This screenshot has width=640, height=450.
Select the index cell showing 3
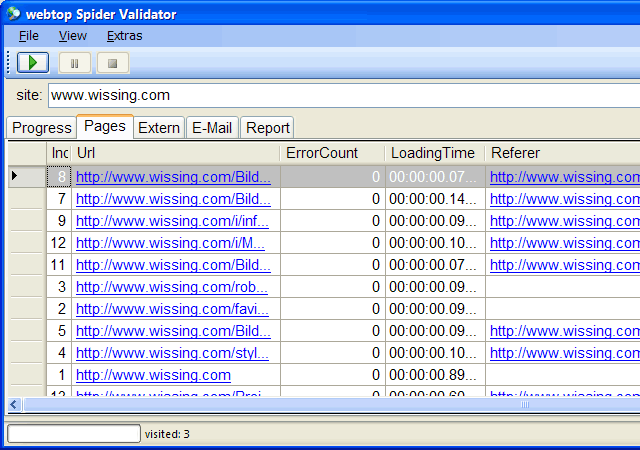59,287
